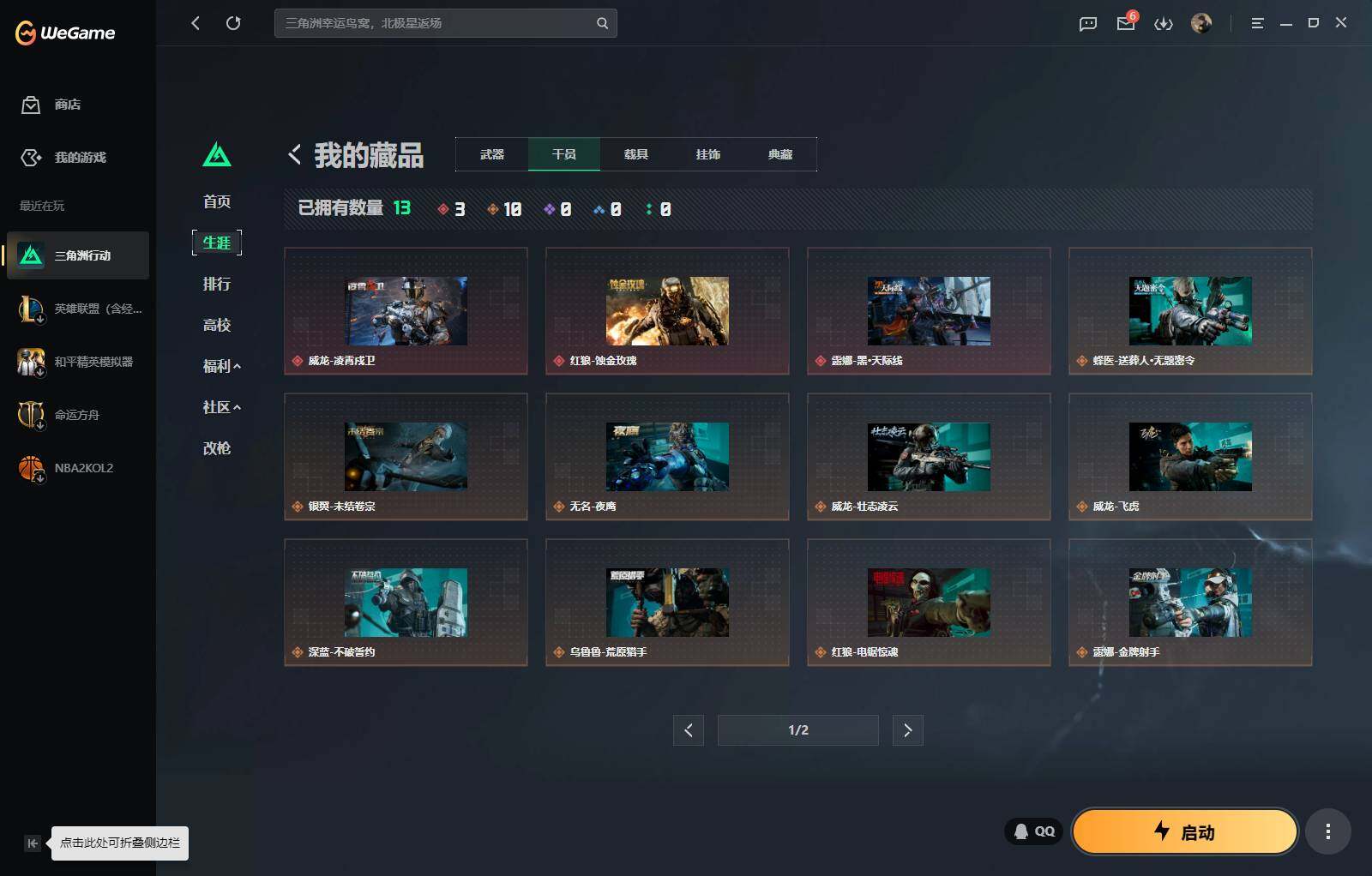Image resolution: width=1372 pixels, height=876 pixels.
Task: Switch to the 挂饰 tab
Action: coord(708,154)
